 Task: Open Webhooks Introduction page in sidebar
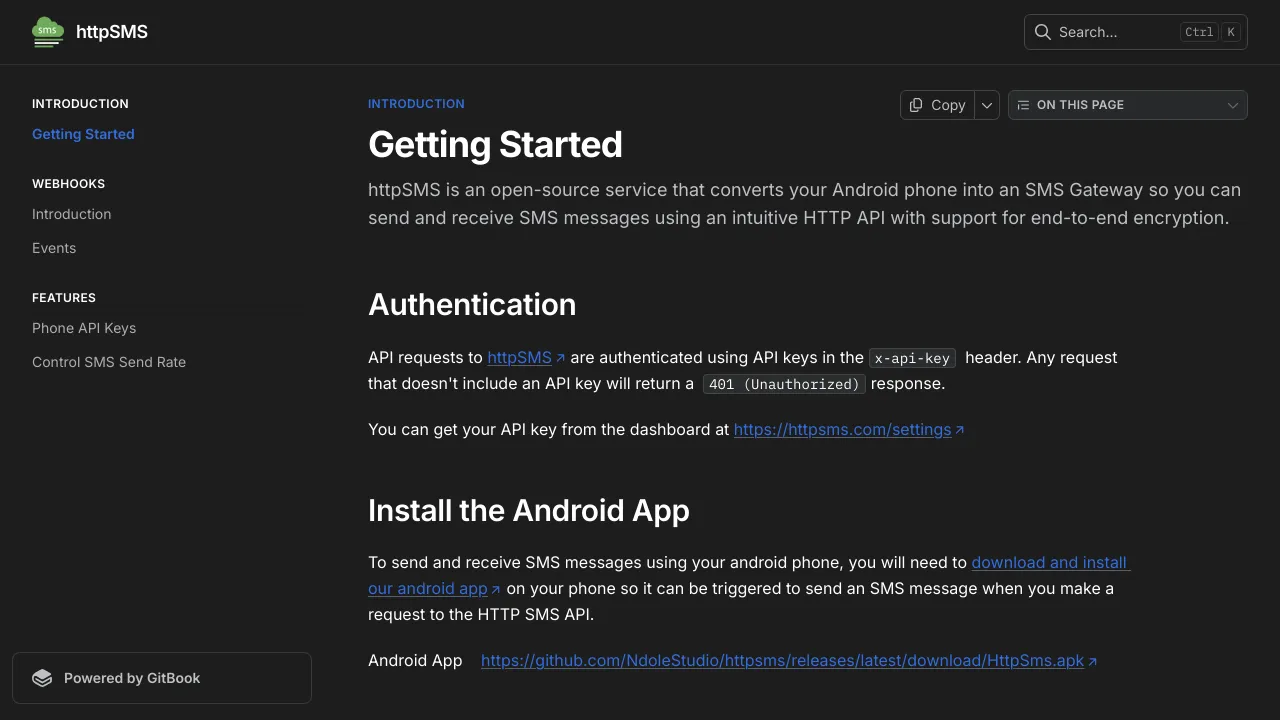(x=72, y=214)
